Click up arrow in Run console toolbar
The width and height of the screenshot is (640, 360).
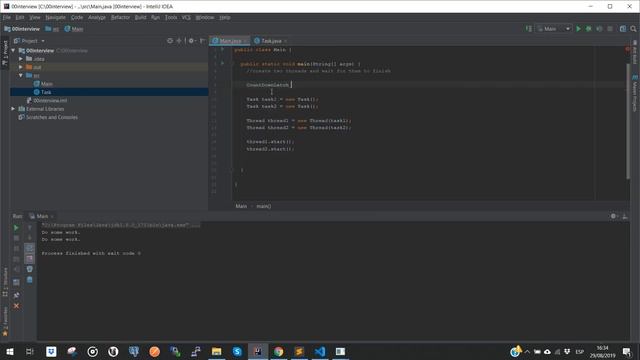(x=29, y=228)
